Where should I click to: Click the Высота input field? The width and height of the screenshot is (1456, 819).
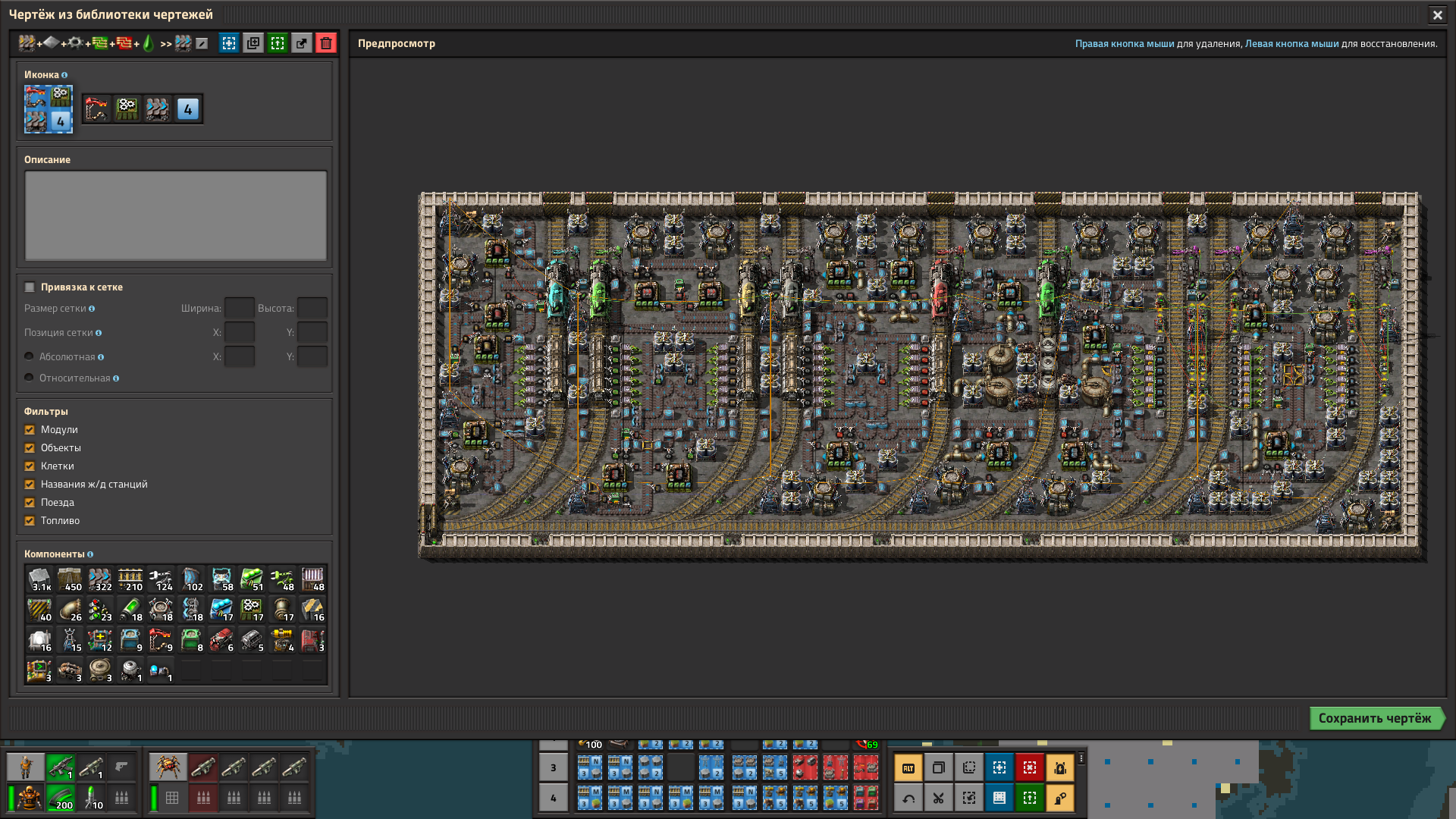[x=312, y=309]
